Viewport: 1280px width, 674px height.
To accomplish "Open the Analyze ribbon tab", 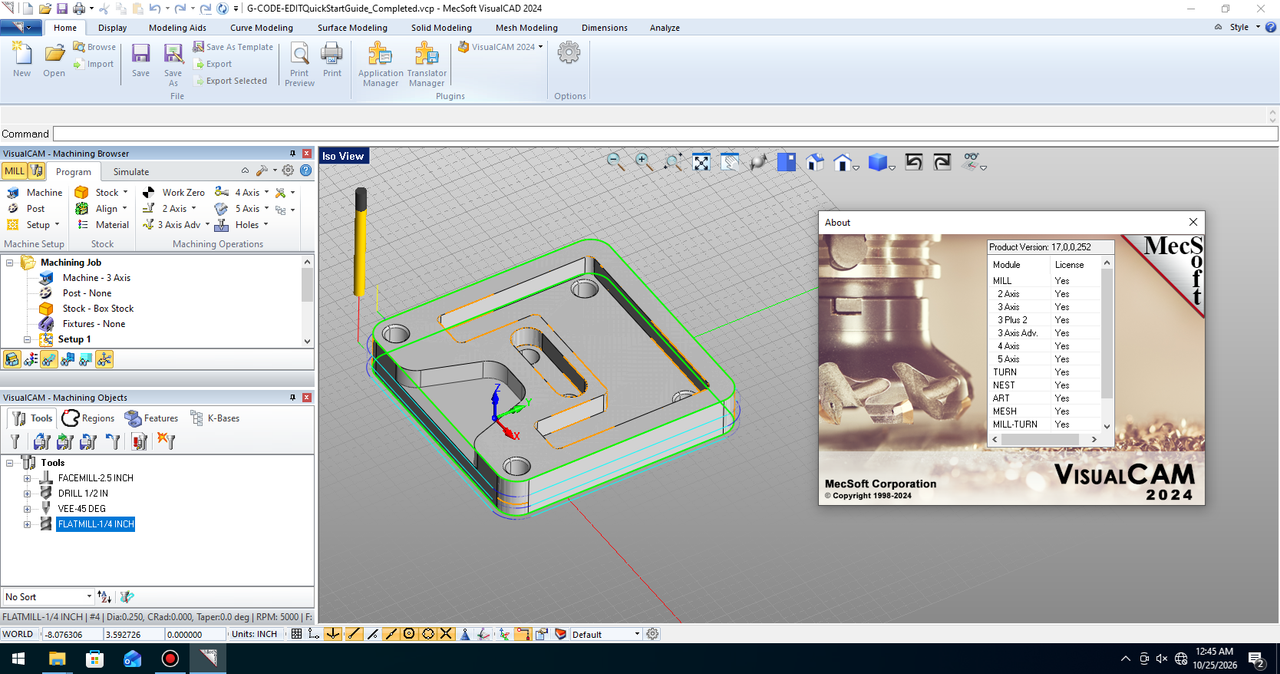I will (664, 28).
